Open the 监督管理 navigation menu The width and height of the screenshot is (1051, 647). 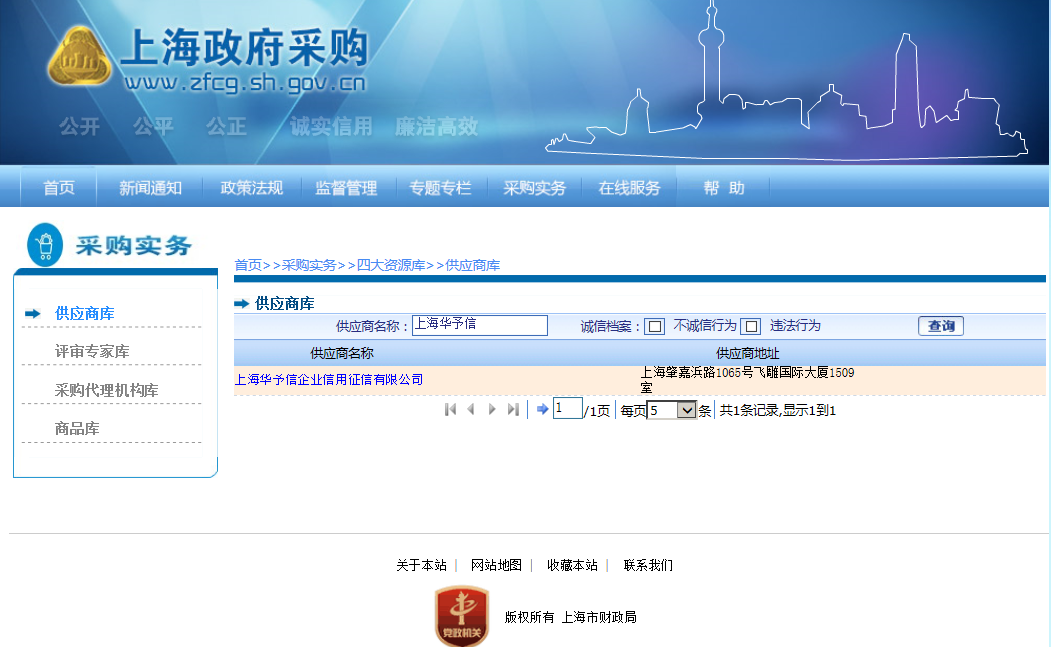click(x=346, y=188)
